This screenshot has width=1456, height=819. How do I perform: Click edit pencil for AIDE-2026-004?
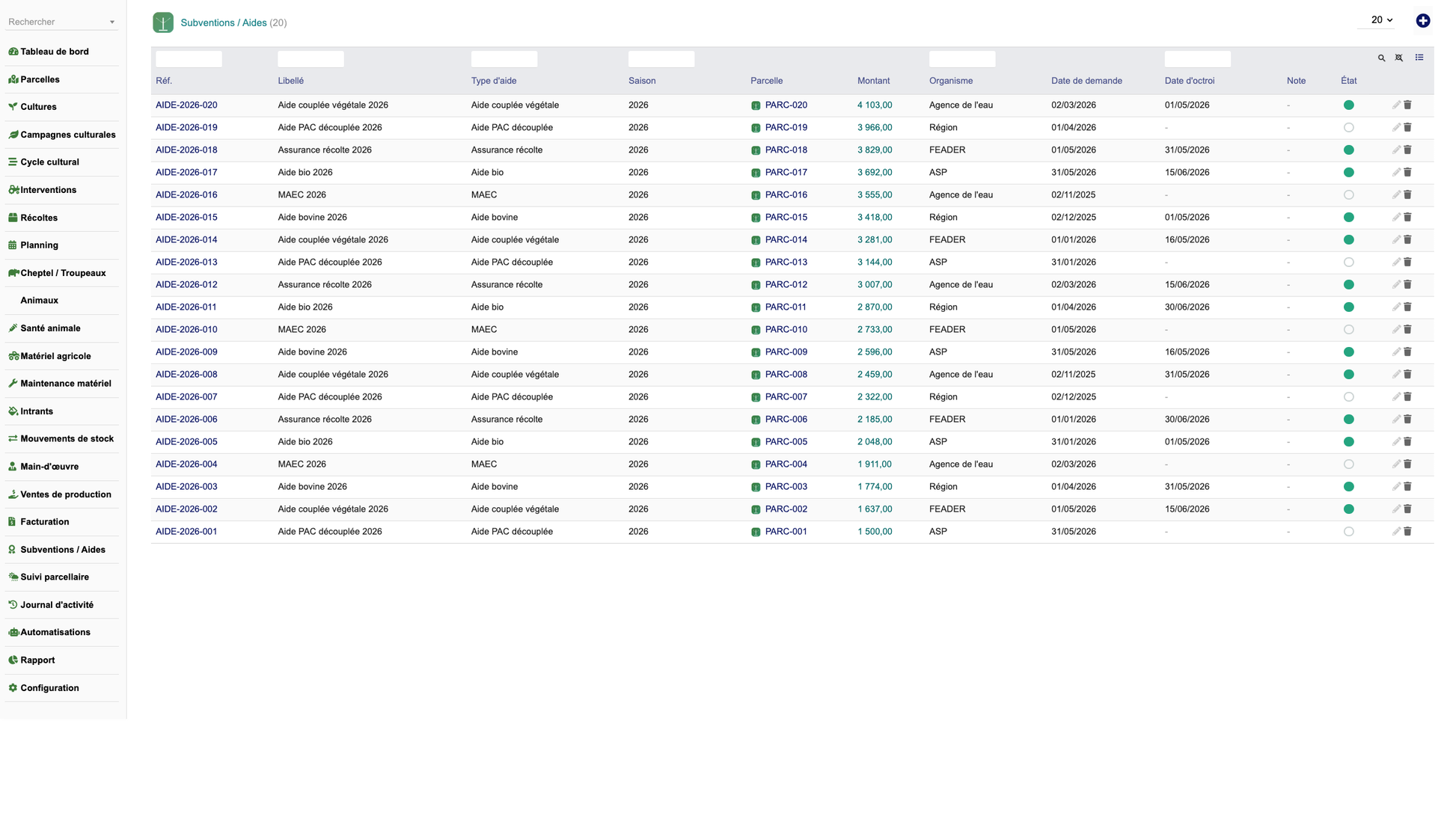click(1395, 464)
